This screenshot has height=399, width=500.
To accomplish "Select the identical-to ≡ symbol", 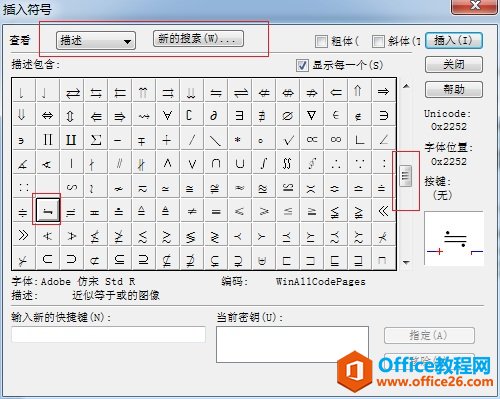I will click(x=216, y=211).
